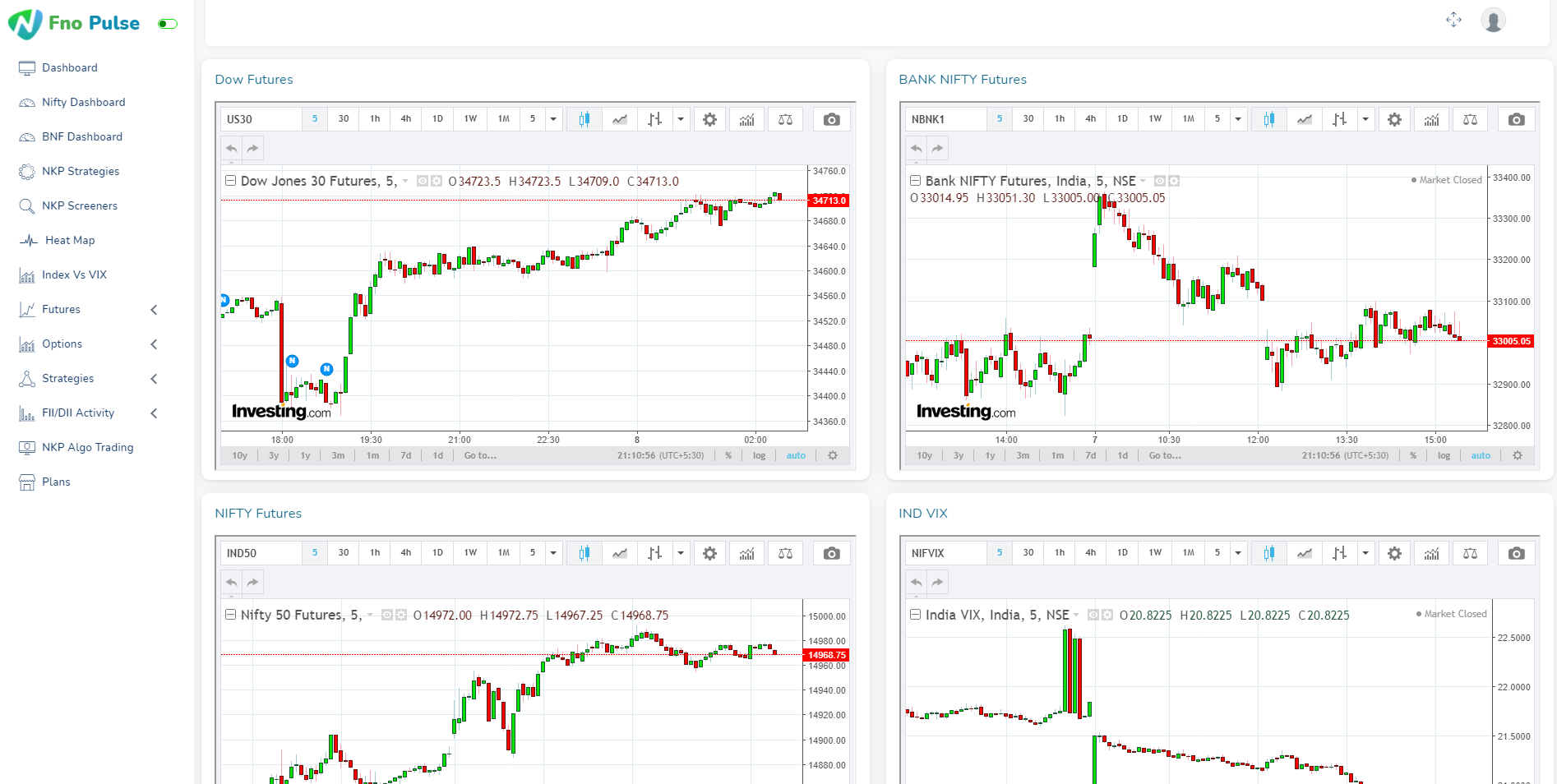Open the user profile avatar
The image size is (1557, 784).
pos(1493,20)
